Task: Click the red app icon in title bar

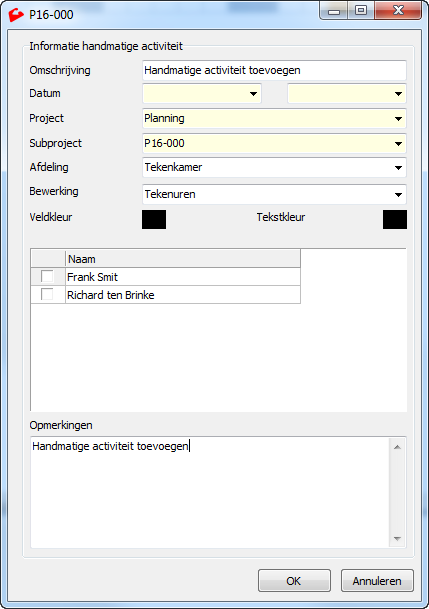Action: (16, 15)
